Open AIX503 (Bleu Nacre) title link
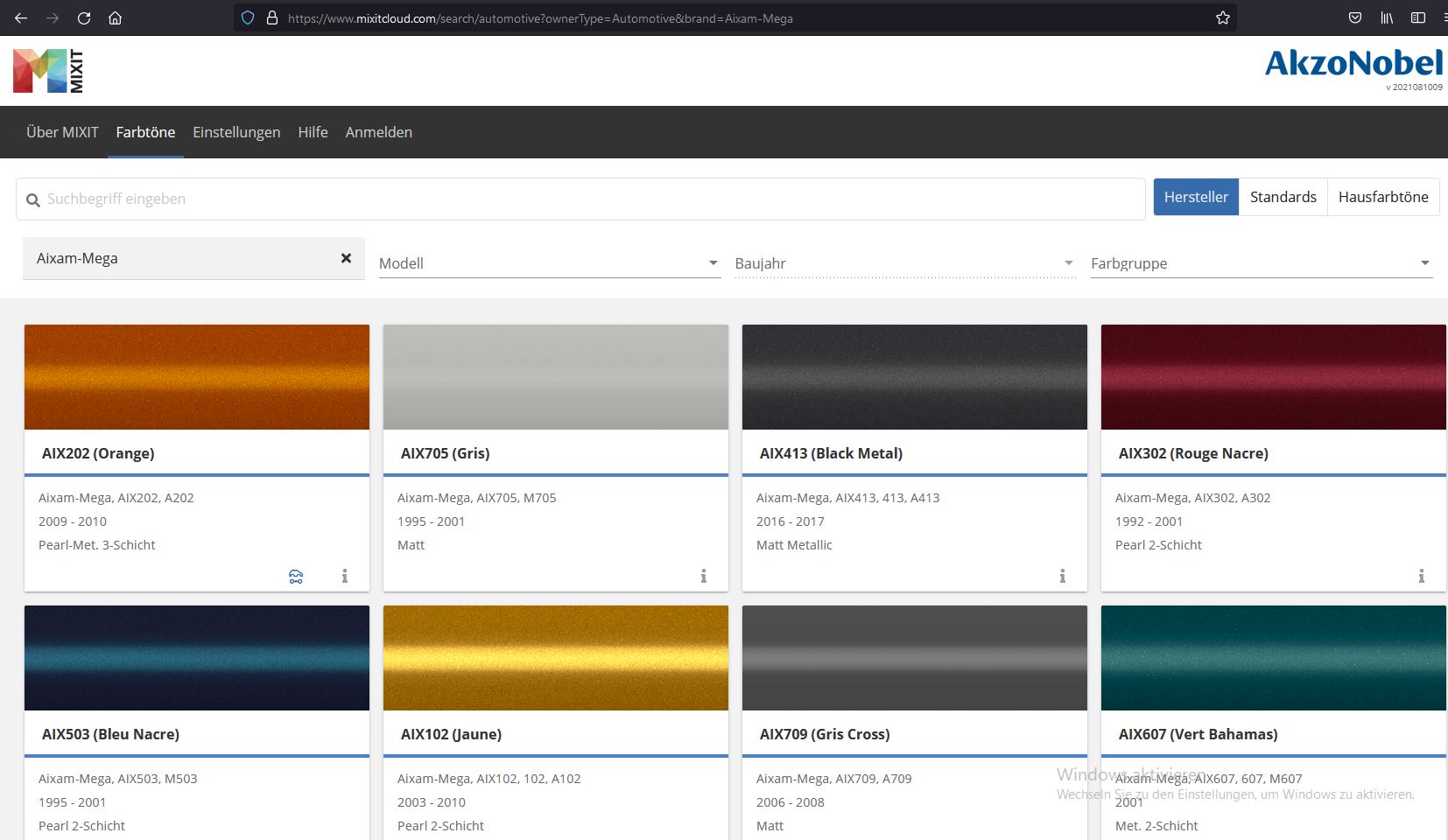 (x=110, y=734)
